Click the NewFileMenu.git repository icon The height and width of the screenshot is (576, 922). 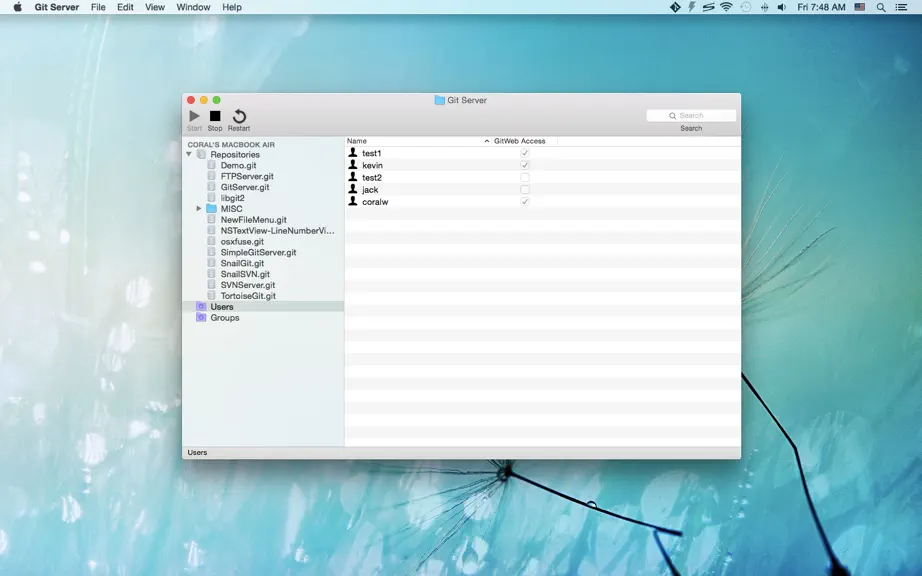point(211,219)
